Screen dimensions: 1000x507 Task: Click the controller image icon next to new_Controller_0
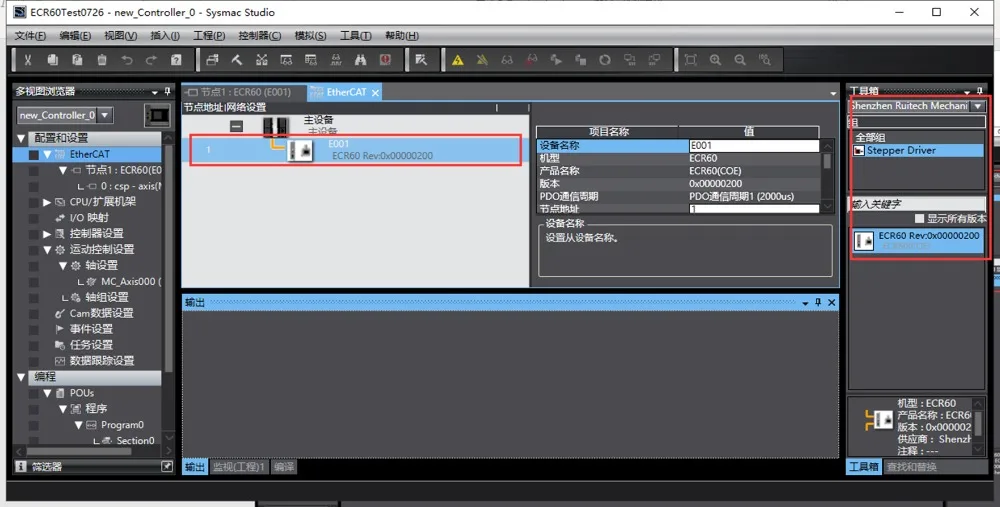pos(158,115)
